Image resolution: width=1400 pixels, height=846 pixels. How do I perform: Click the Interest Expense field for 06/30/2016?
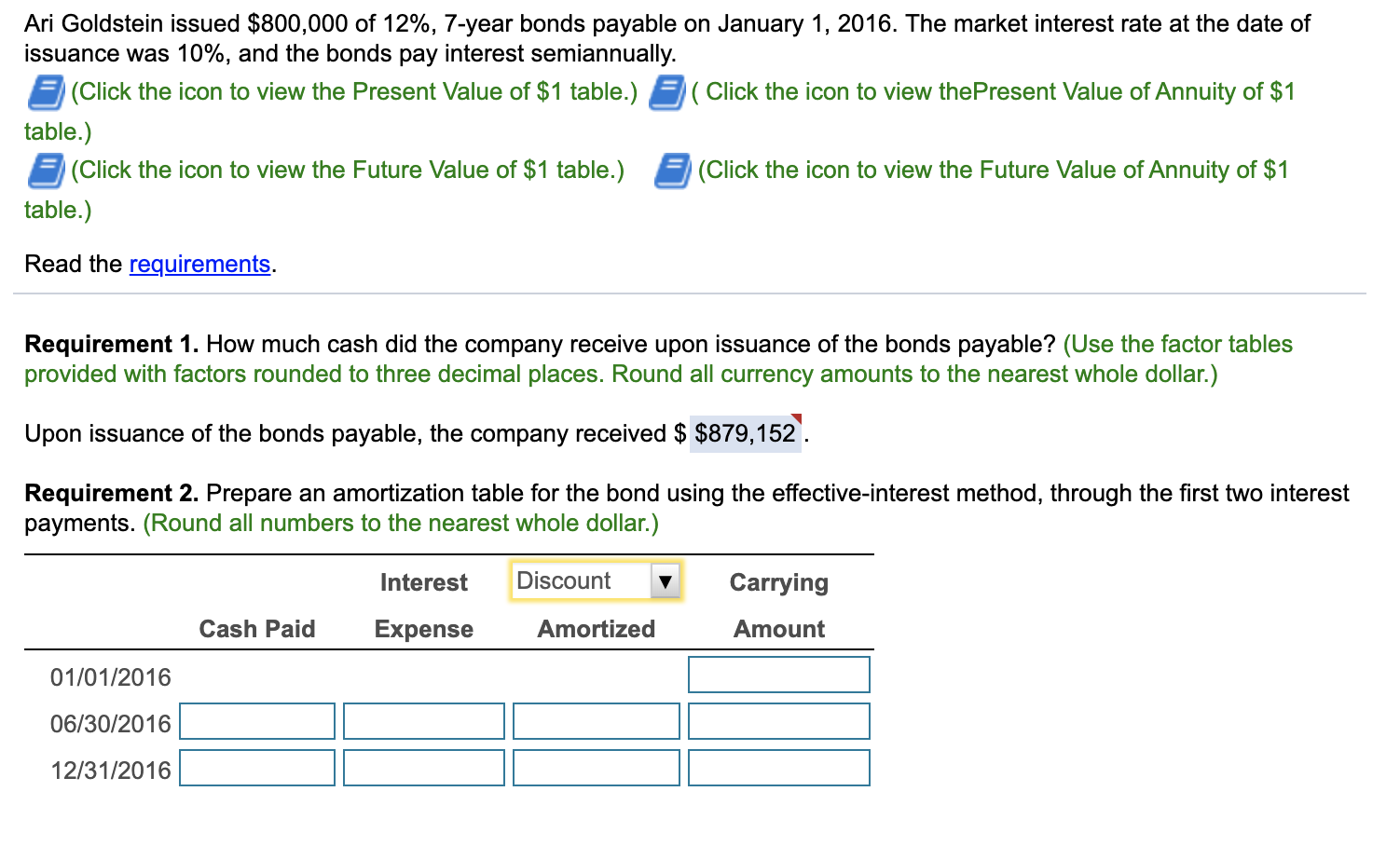coord(423,721)
